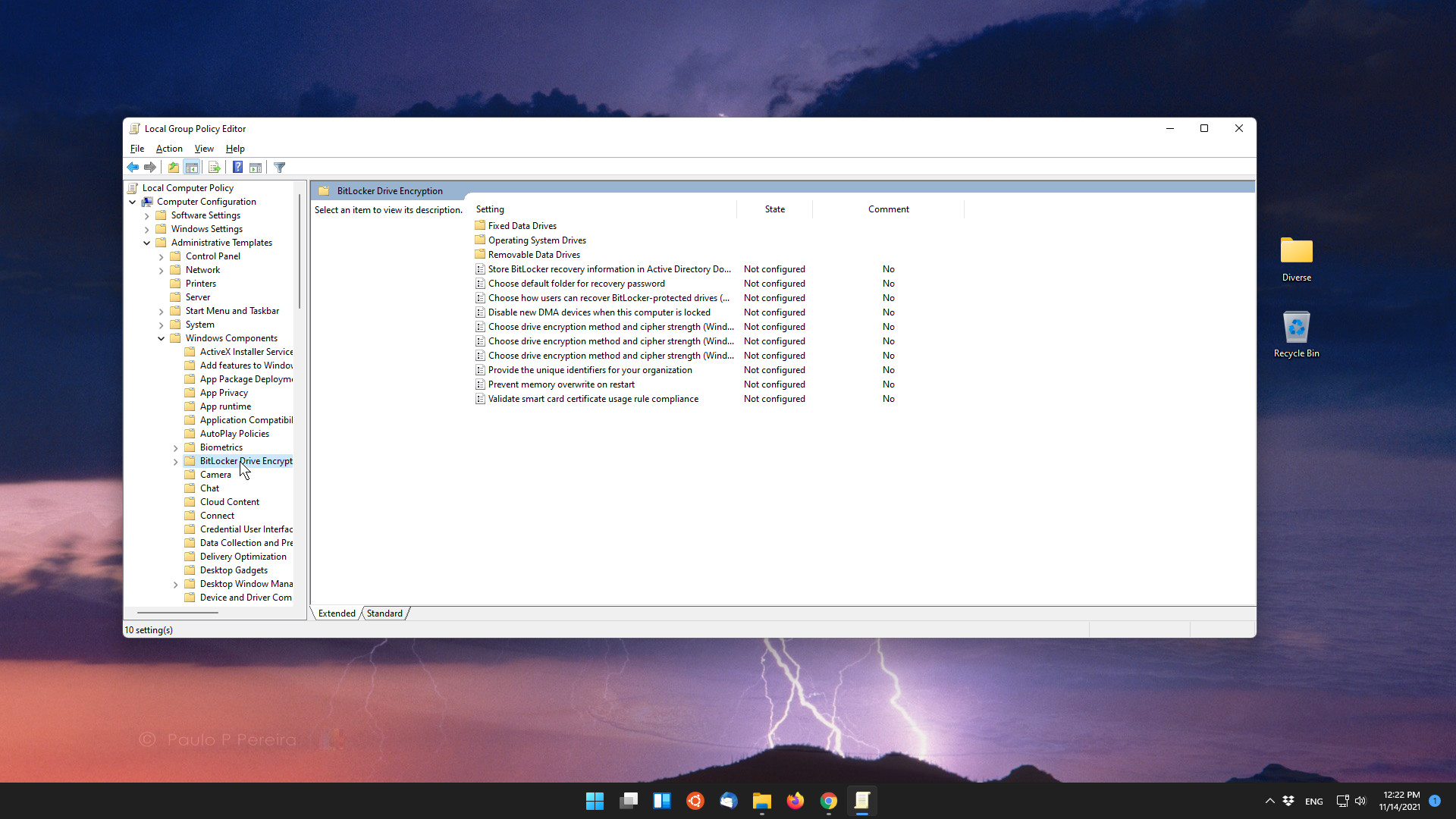Expand the Control Panel node
Image resolution: width=1456 pixels, height=819 pixels.
pyautogui.click(x=162, y=256)
